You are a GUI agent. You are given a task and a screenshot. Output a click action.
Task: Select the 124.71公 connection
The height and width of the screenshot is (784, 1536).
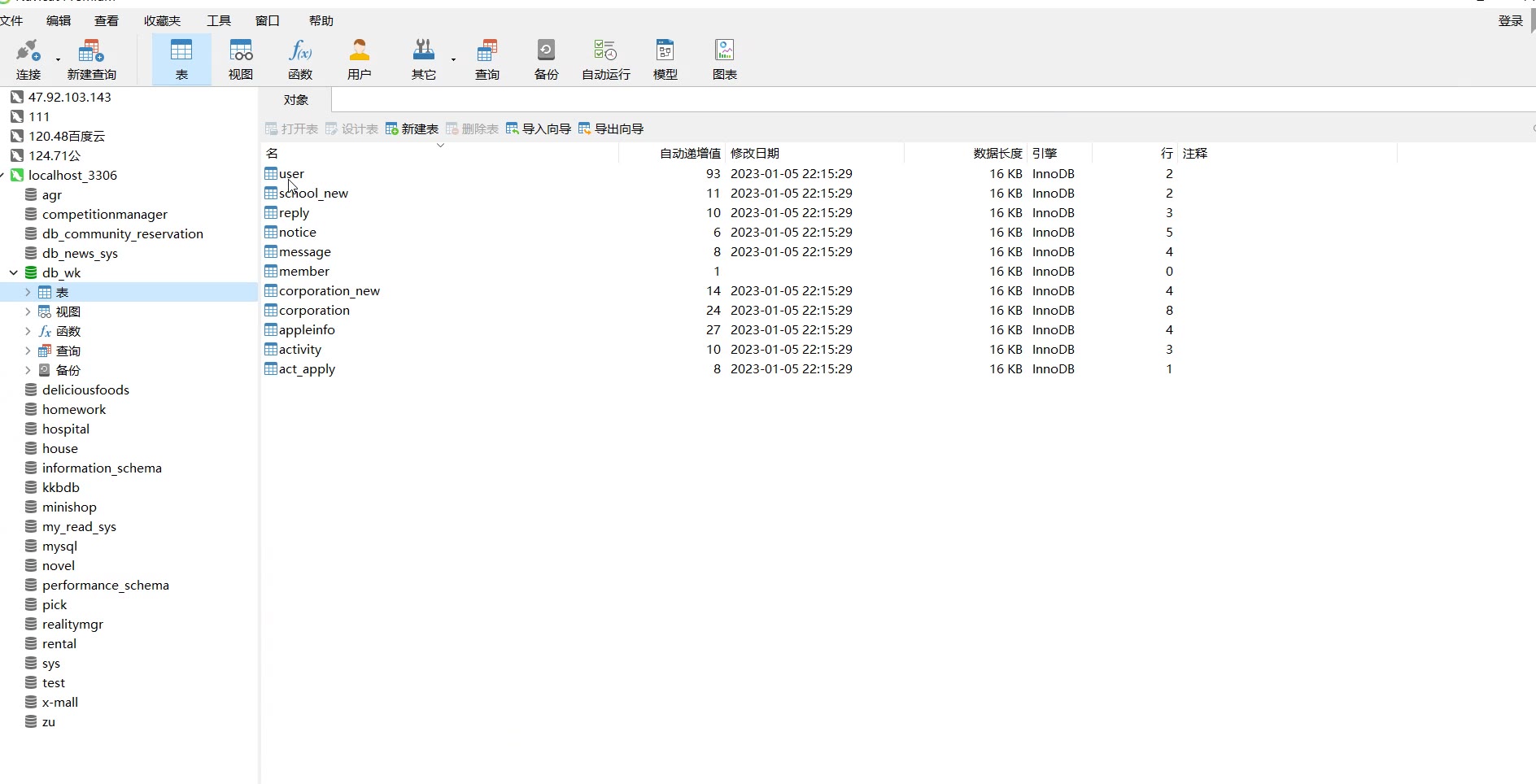[55, 155]
